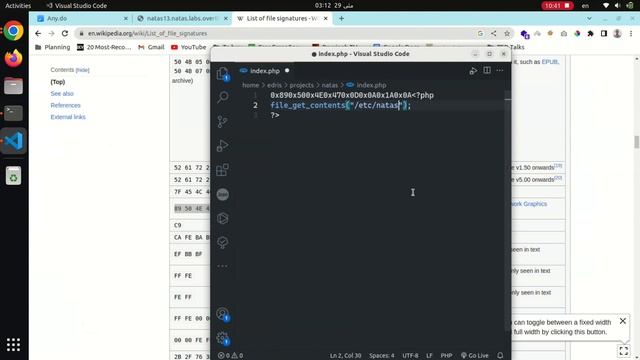The width and height of the screenshot is (640, 360).
Task: Open Chrome extensions puzzle icon
Action: click(590, 33)
